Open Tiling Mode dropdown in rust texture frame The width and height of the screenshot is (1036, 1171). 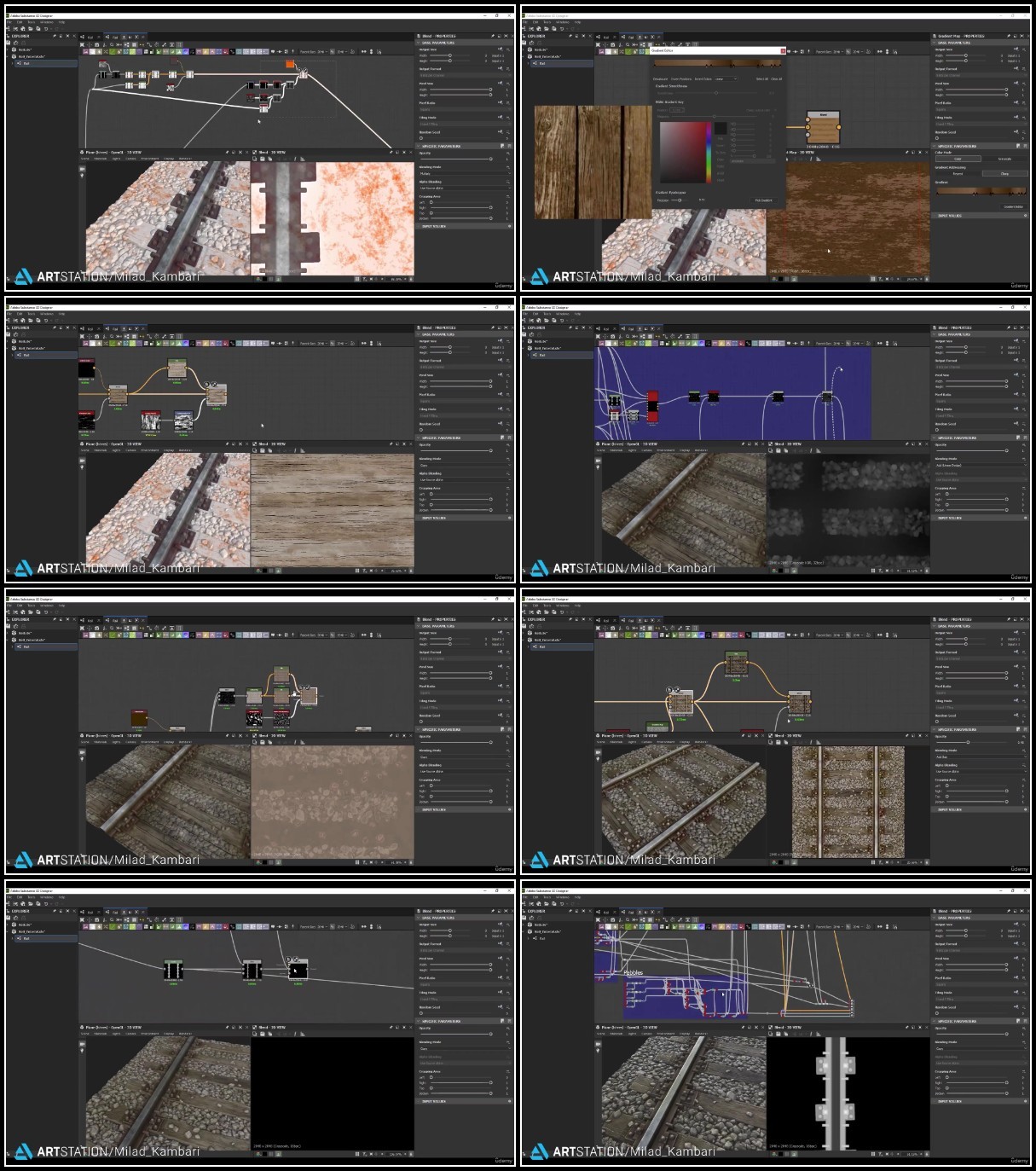pyautogui.click(x=464, y=125)
